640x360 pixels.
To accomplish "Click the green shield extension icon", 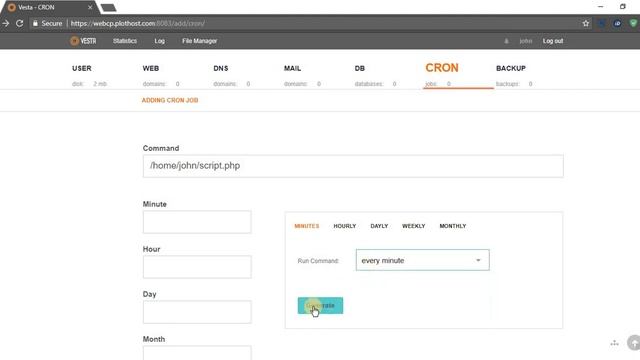I will click(x=633, y=23).
